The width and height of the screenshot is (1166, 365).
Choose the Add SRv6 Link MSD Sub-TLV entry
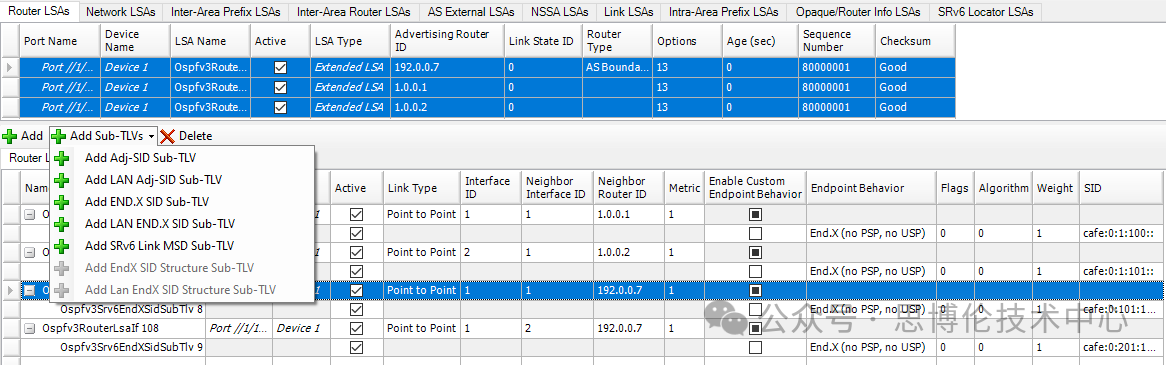(160, 245)
